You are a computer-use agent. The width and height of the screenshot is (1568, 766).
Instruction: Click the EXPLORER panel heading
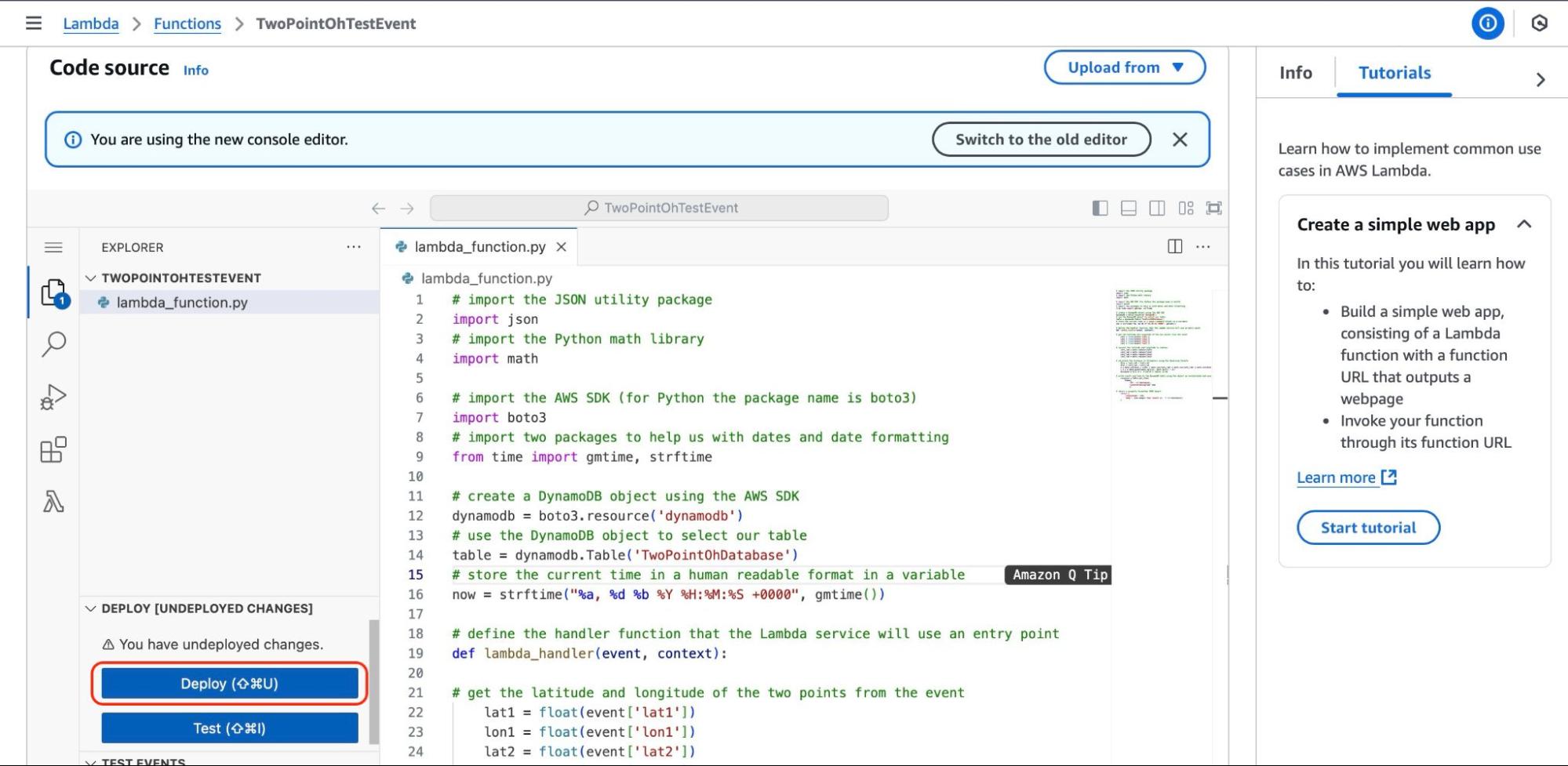click(x=133, y=248)
